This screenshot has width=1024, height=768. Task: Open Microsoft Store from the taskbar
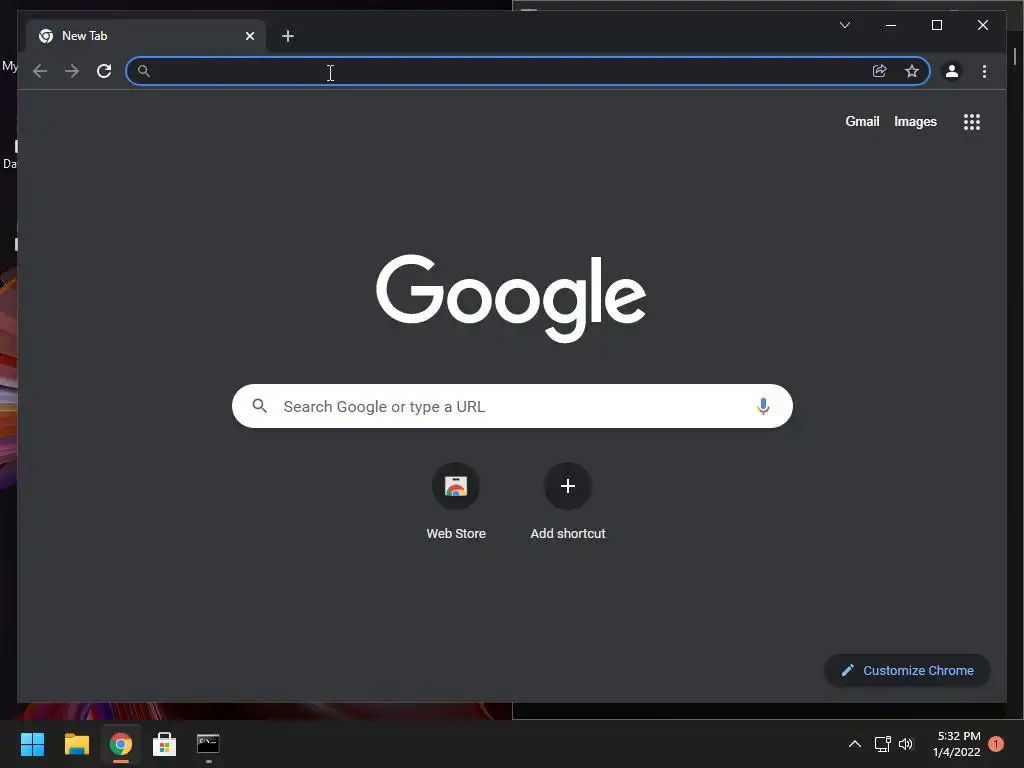[164, 744]
